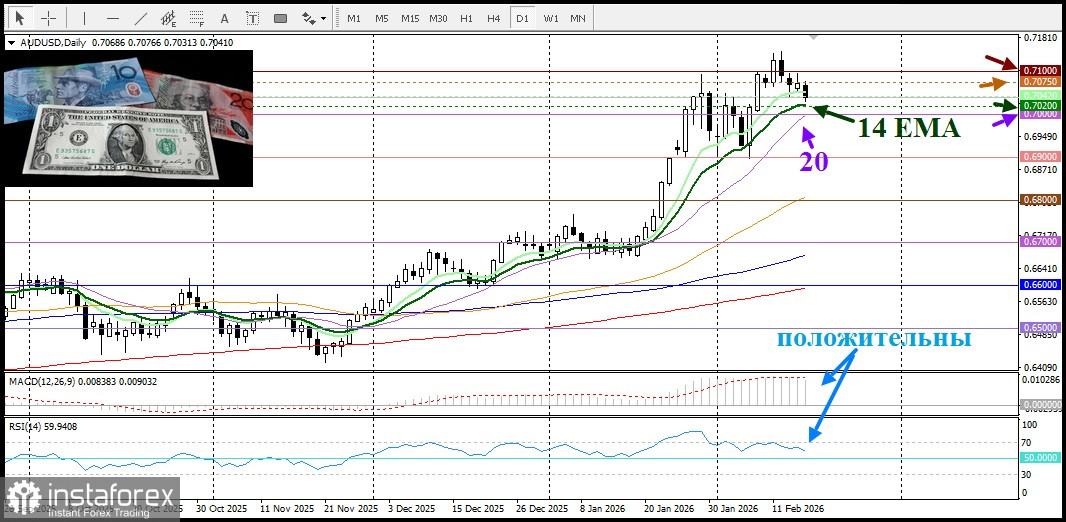This screenshot has height=522, width=1066.
Task: Draw a vertical line tool
Action: click(84, 18)
